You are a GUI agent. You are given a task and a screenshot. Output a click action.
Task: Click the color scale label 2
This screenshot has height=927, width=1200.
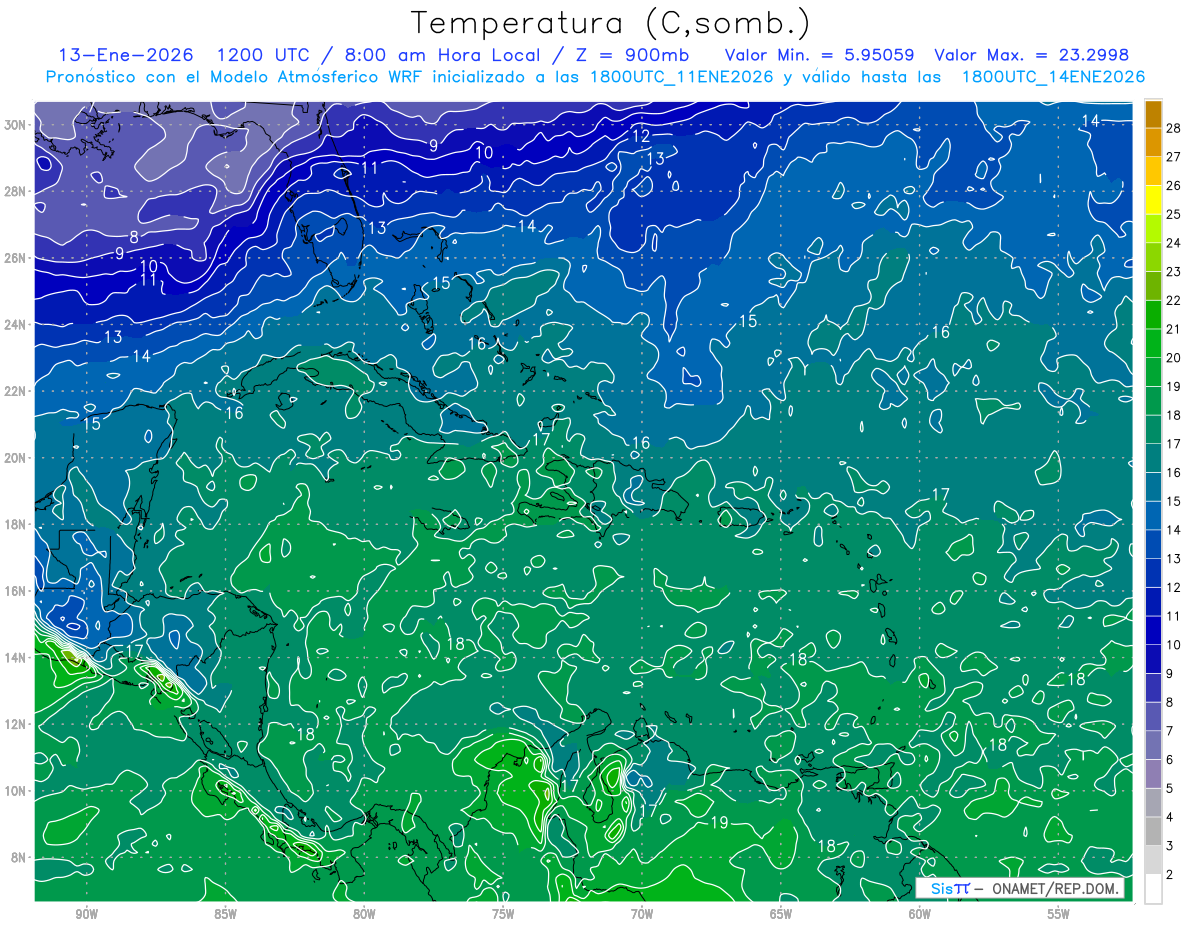(x=1170, y=875)
